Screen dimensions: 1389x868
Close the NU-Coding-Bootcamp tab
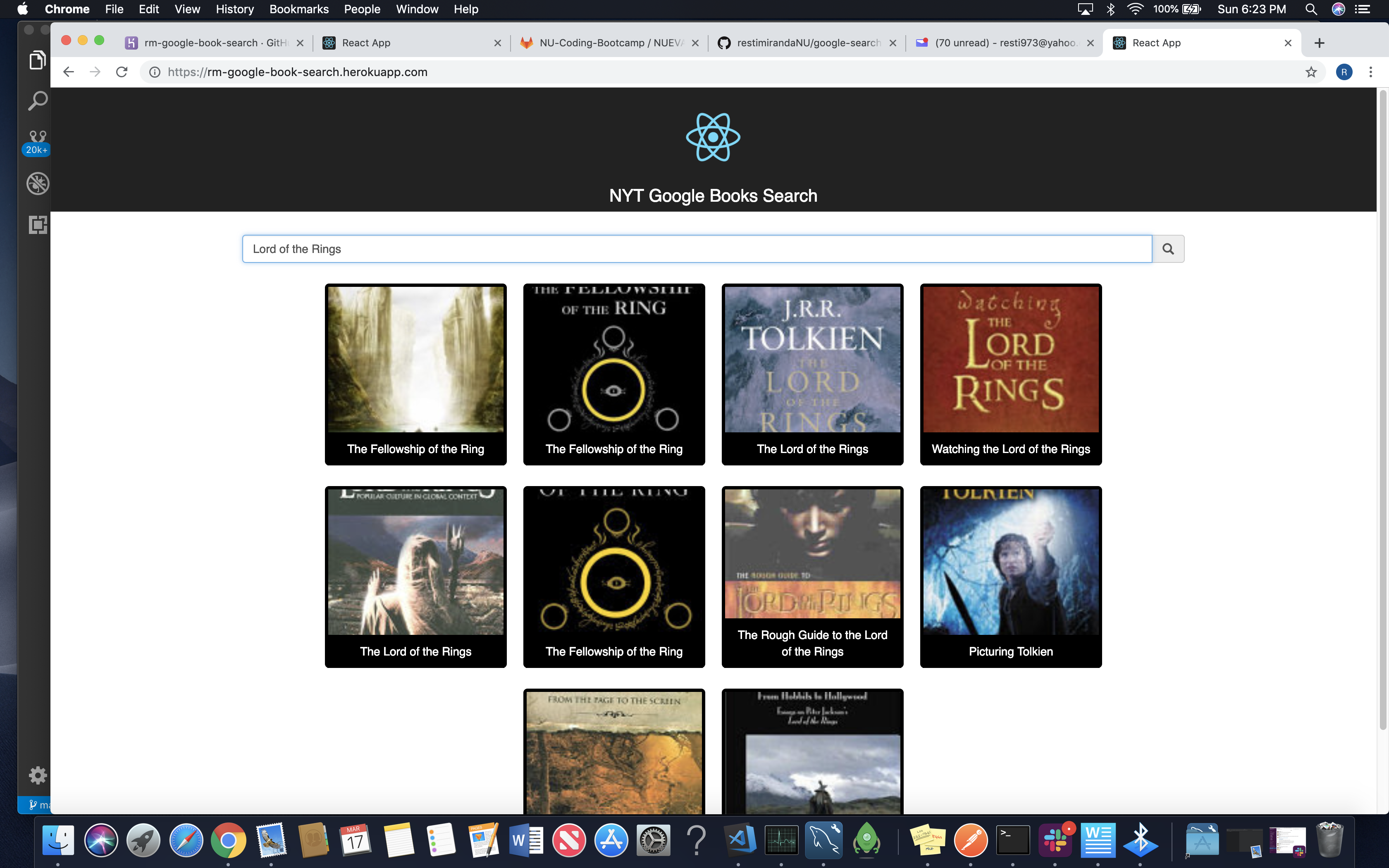[695, 43]
